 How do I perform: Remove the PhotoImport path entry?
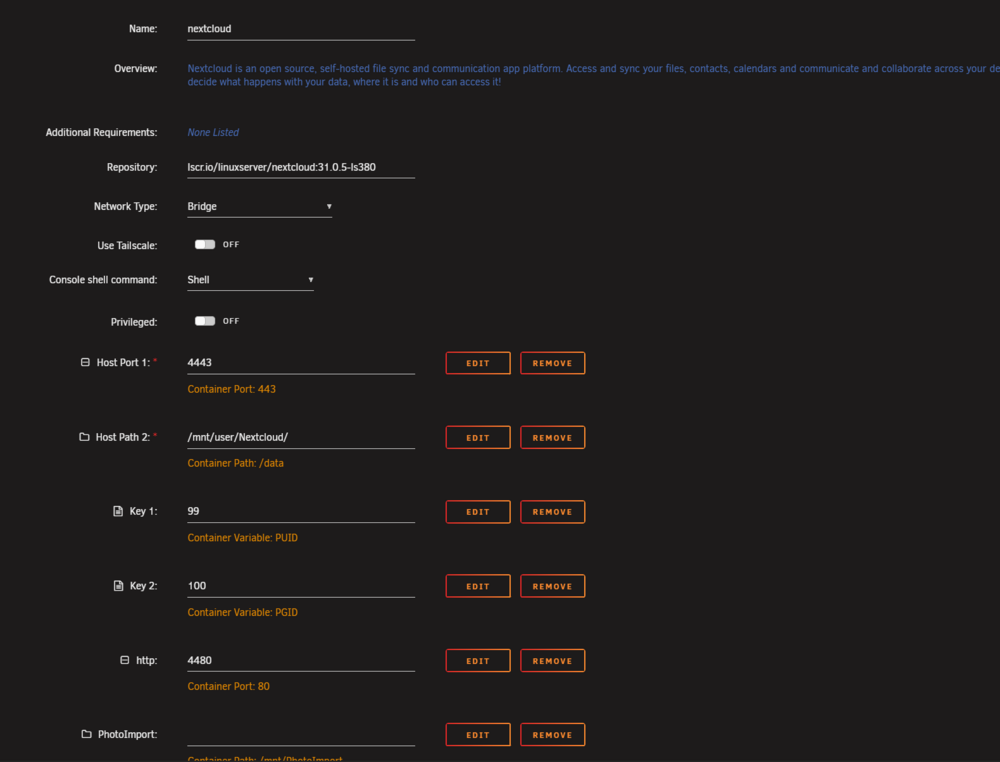552,735
